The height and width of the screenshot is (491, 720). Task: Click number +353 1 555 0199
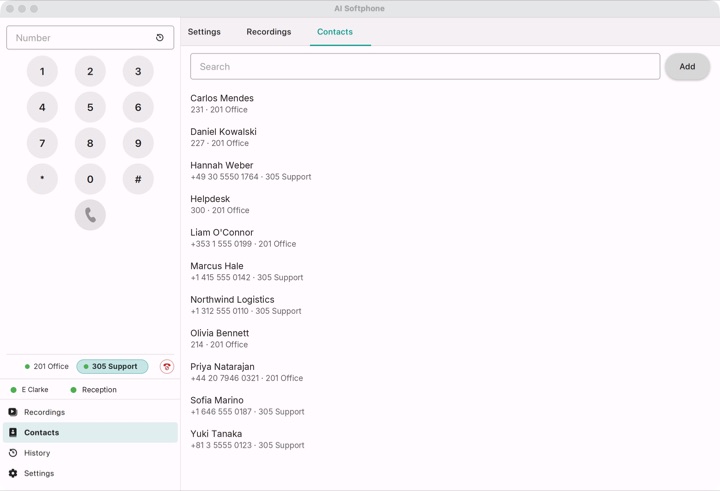pos(221,244)
